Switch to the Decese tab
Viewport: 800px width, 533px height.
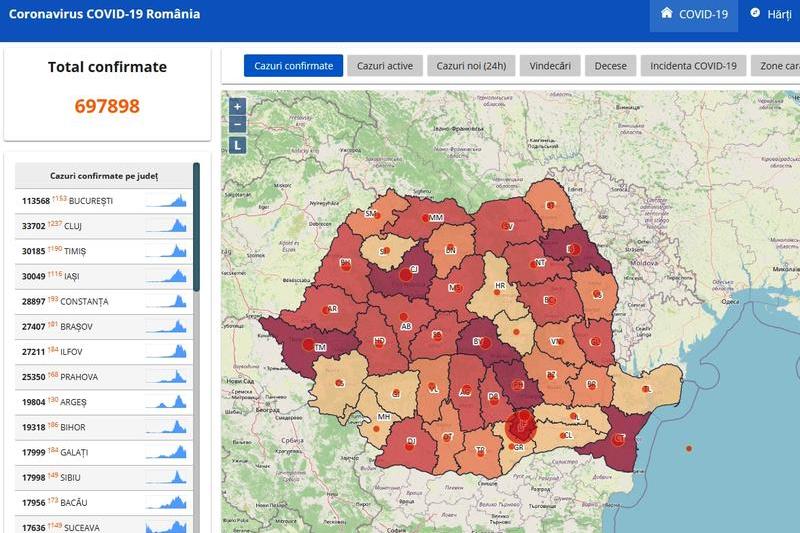610,66
